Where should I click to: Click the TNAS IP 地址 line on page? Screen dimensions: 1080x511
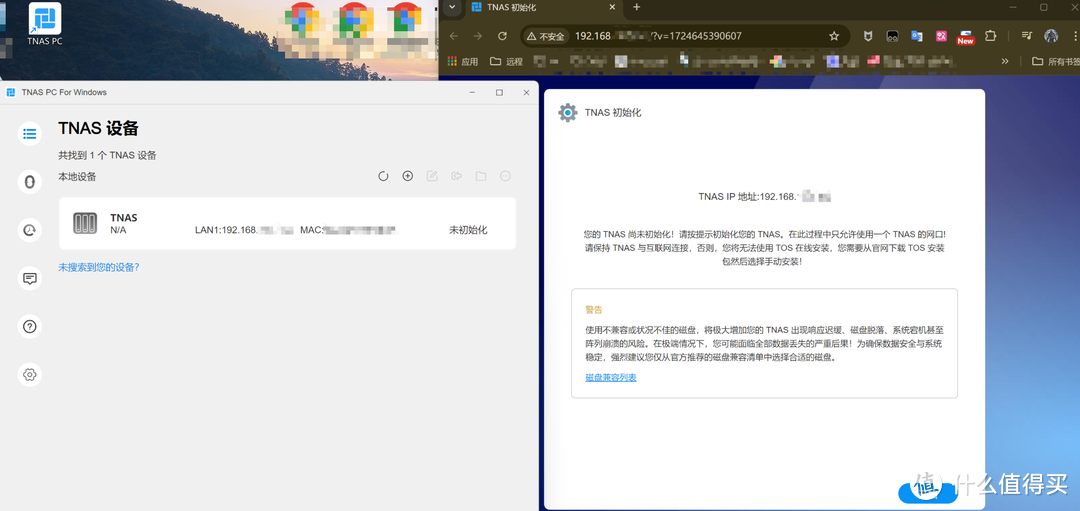[765, 197]
